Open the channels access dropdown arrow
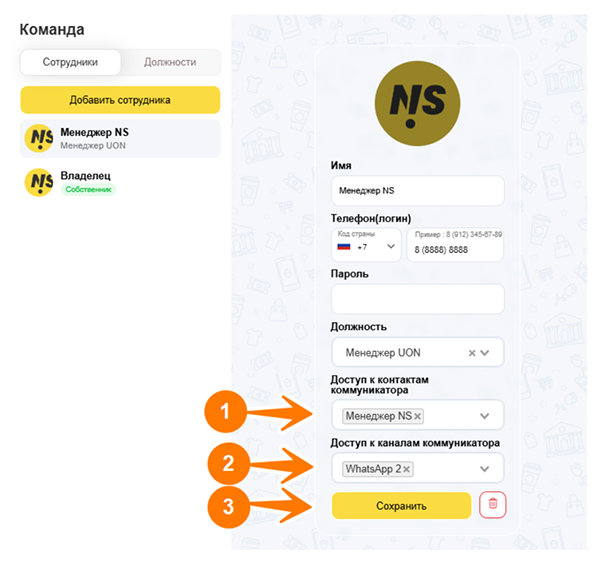The width and height of the screenshot is (600, 563). (485, 469)
